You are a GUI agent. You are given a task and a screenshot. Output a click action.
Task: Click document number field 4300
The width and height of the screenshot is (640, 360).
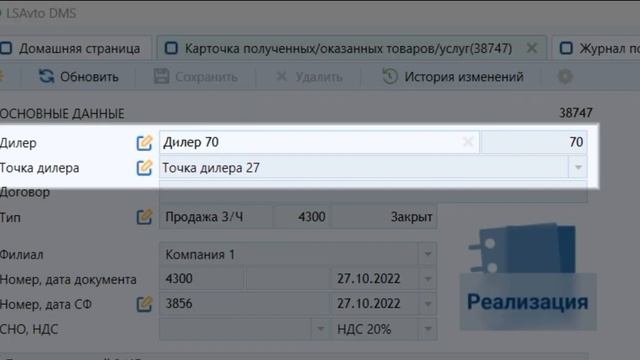click(202, 279)
